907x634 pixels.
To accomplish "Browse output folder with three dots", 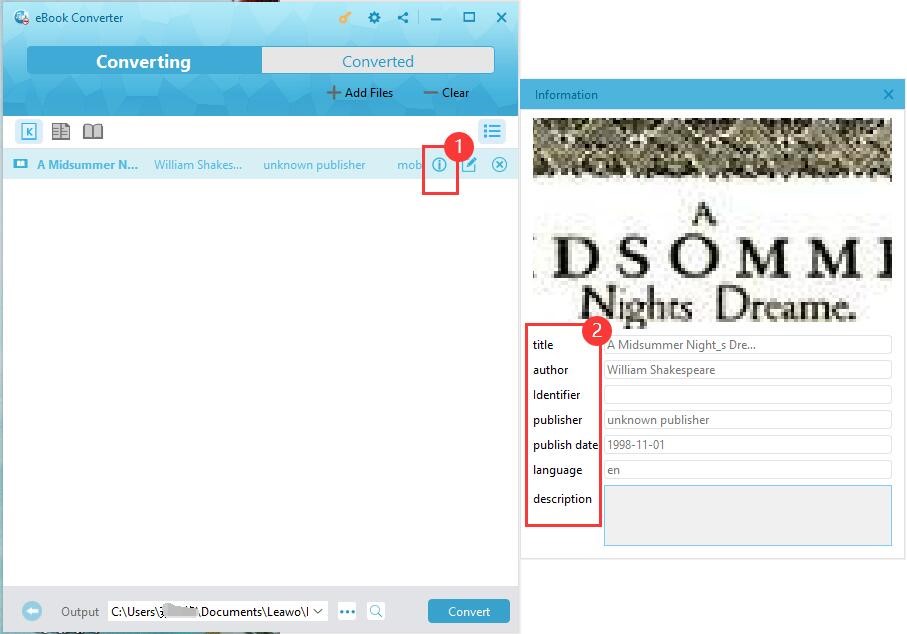I will pos(347,611).
